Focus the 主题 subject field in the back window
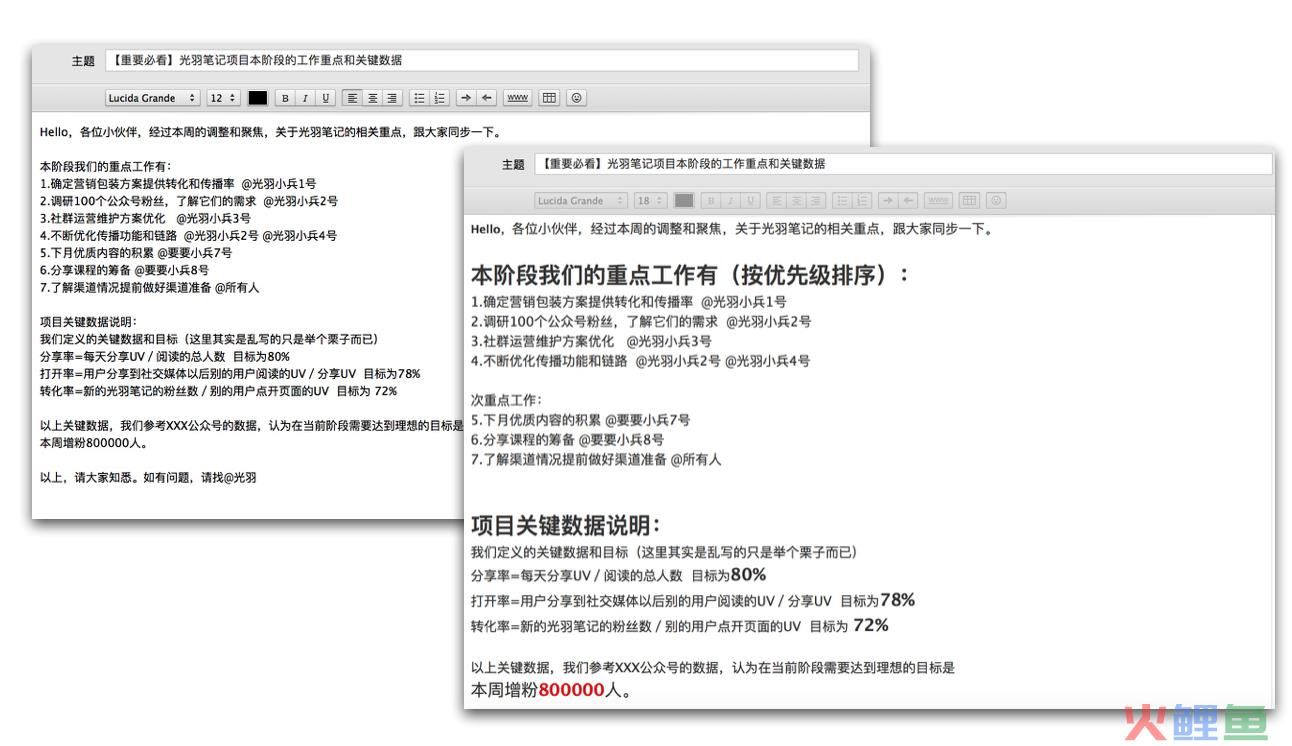This screenshot has width=1292, height=746. pos(481,61)
